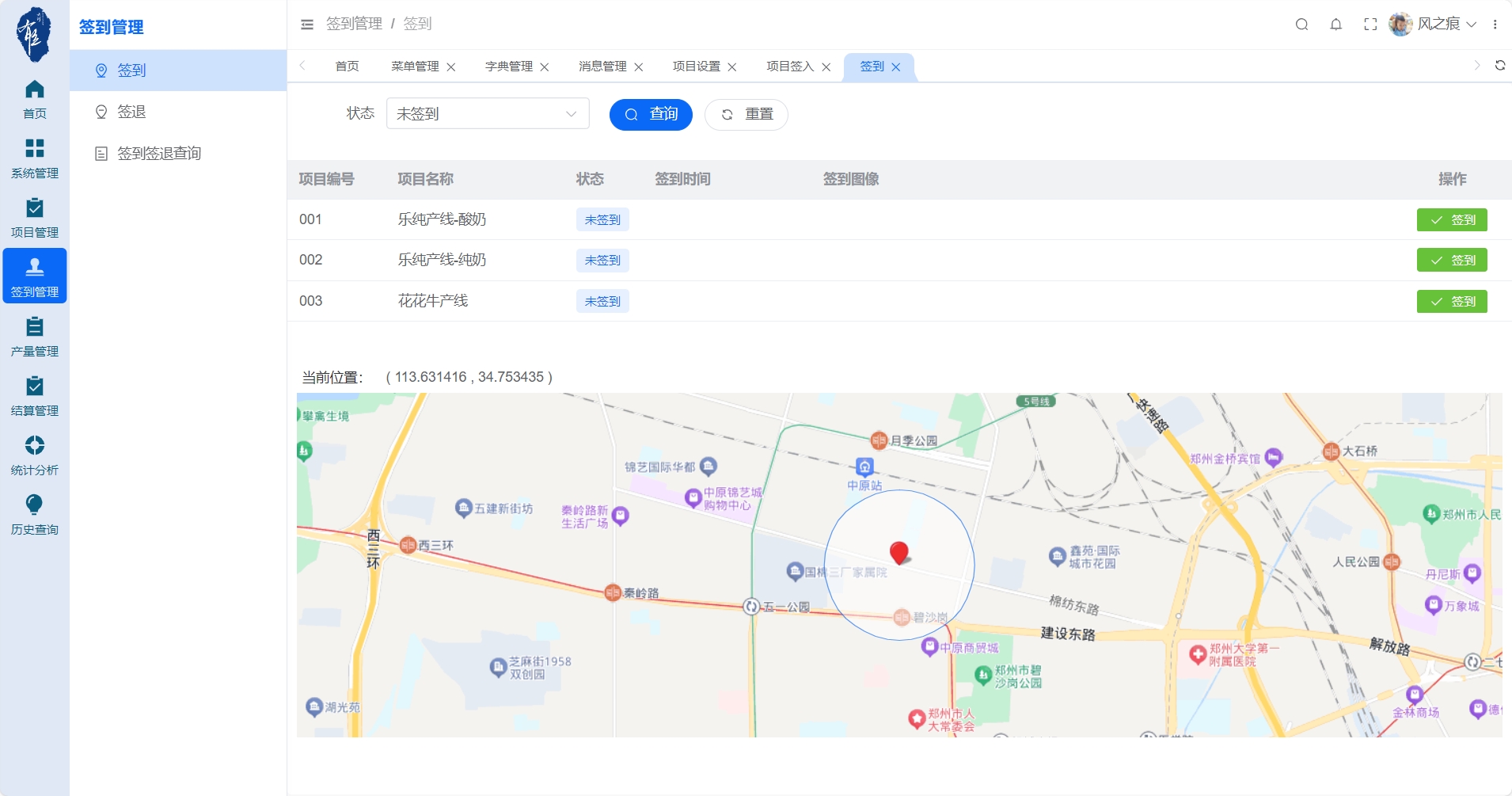1512x796 pixels.
Task: Close the 项目签入 tab
Action: tap(826, 67)
